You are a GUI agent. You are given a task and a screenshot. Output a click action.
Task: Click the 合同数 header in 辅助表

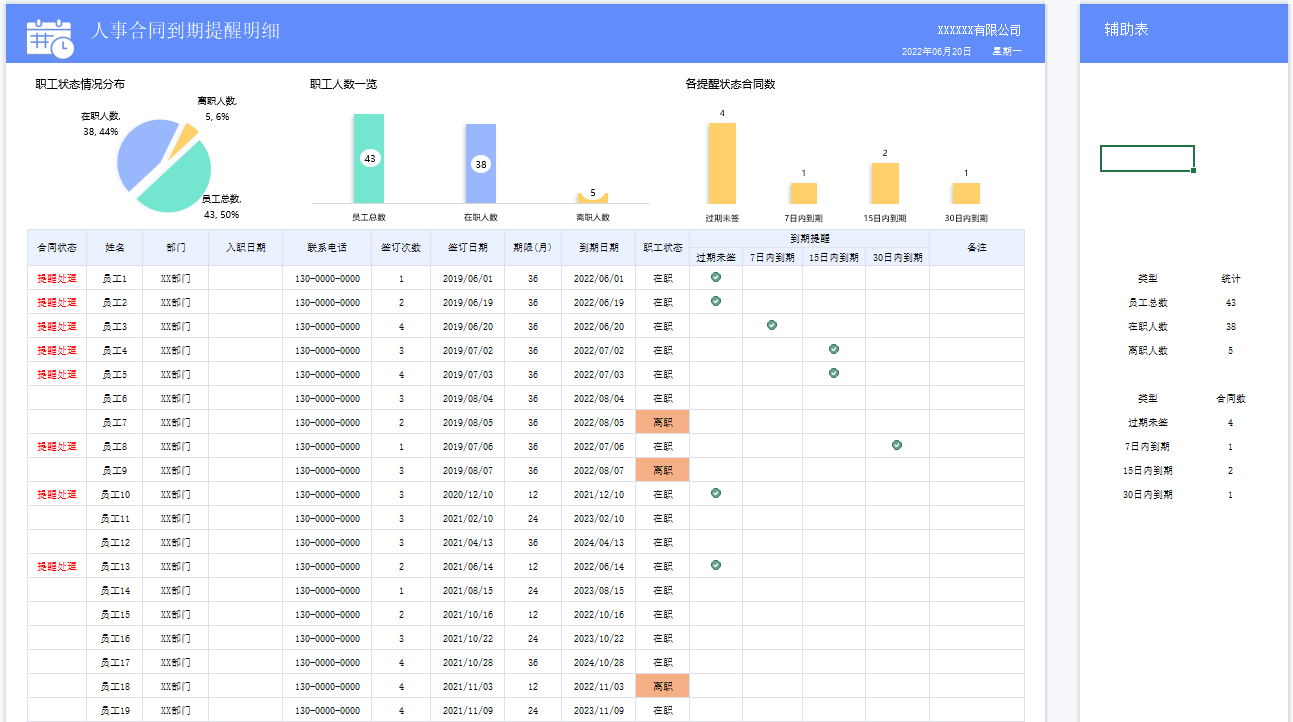1230,398
